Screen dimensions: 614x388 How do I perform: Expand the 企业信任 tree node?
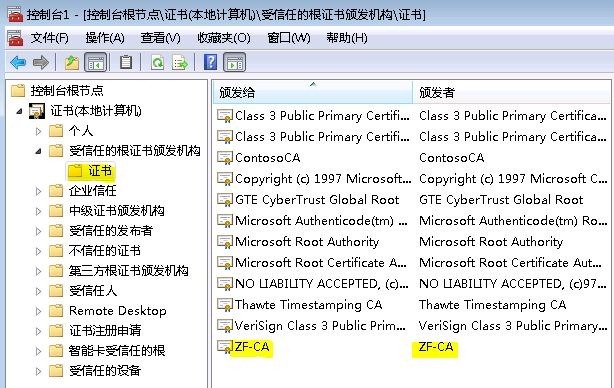(38, 191)
